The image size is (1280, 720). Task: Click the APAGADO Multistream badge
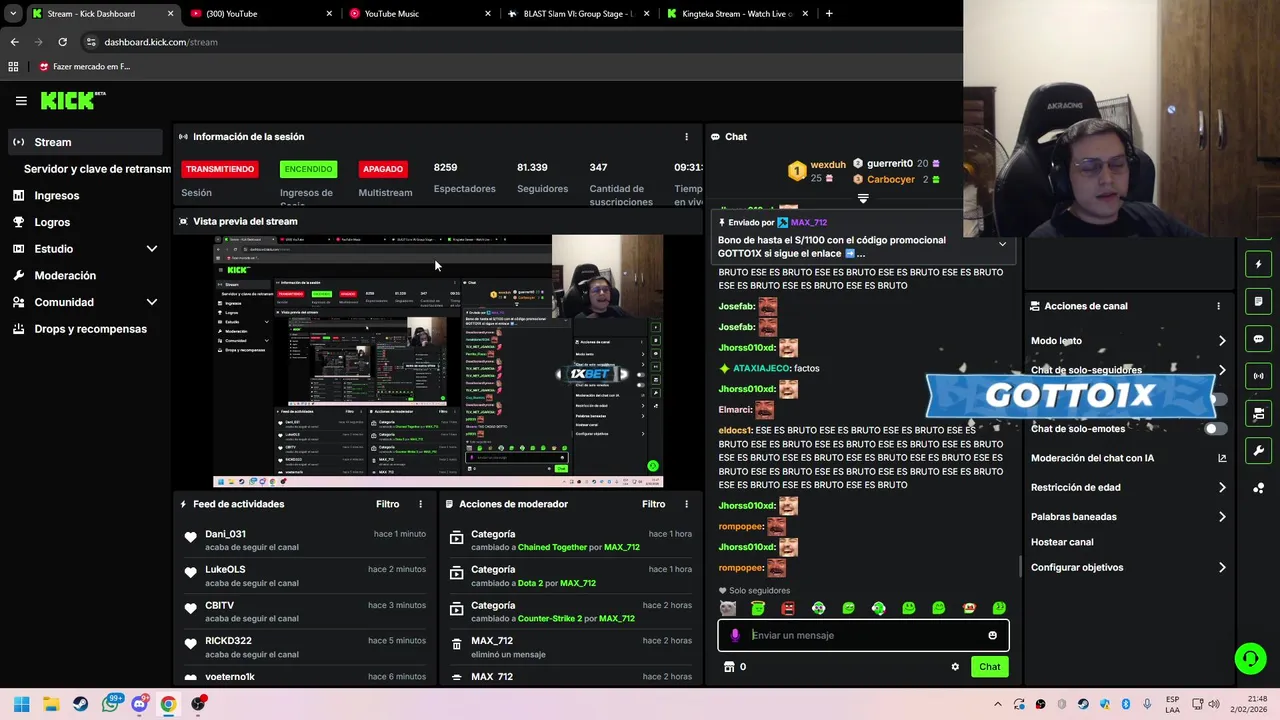point(383,169)
